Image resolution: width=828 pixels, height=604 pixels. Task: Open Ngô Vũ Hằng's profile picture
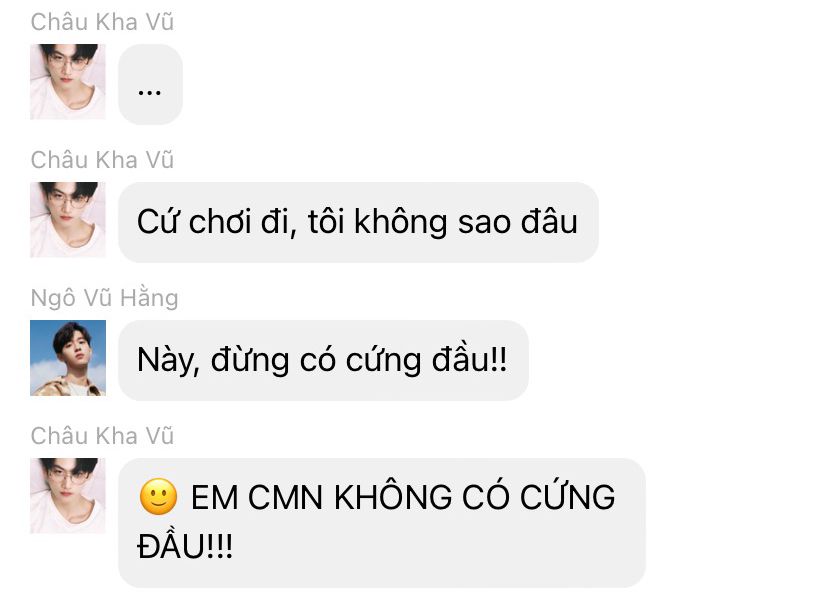68,358
